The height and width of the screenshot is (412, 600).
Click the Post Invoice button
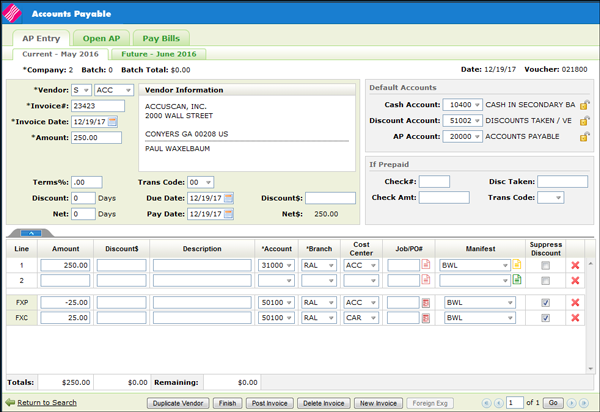tap(269, 402)
